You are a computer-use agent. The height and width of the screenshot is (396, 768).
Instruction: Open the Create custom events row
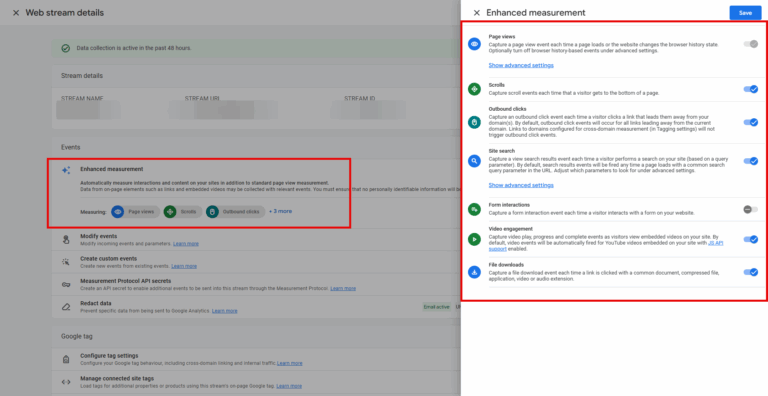click(256, 262)
